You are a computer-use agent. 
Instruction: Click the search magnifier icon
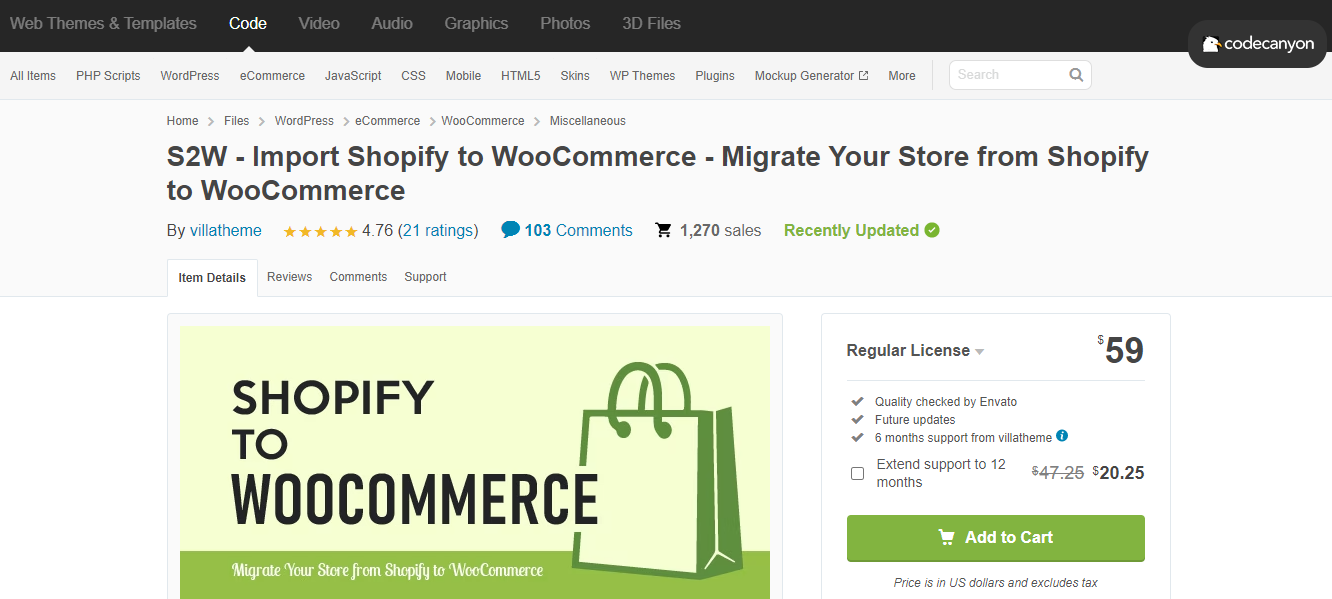[1076, 75]
